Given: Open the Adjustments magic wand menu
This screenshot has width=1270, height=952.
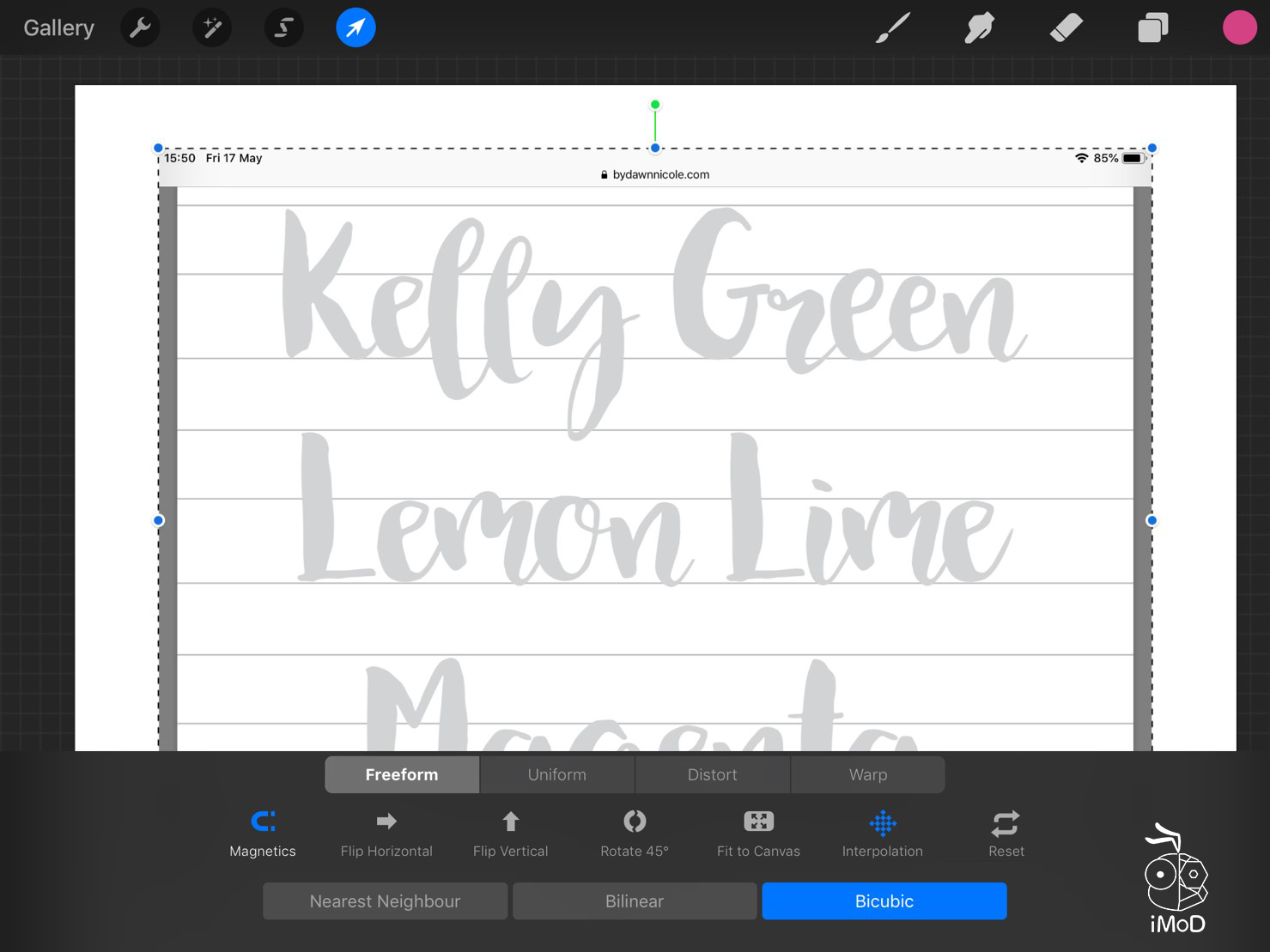Looking at the screenshot, I should (x=212, y=28).
